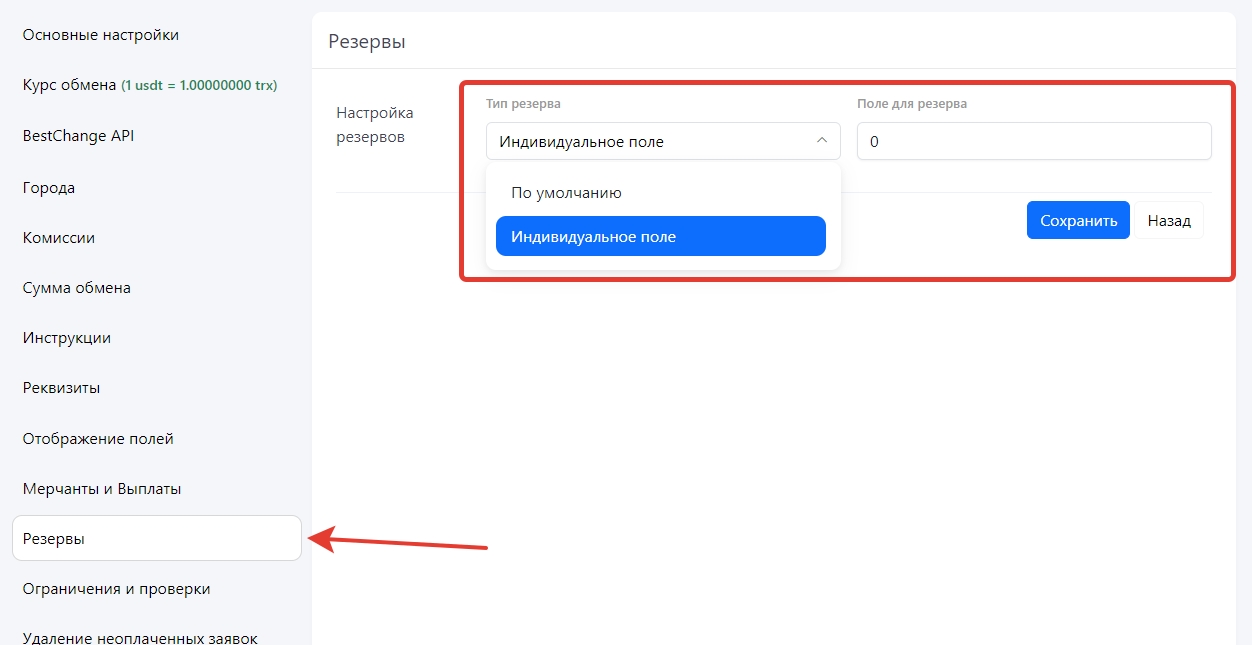Click the Назад button

click(1168, 221)
